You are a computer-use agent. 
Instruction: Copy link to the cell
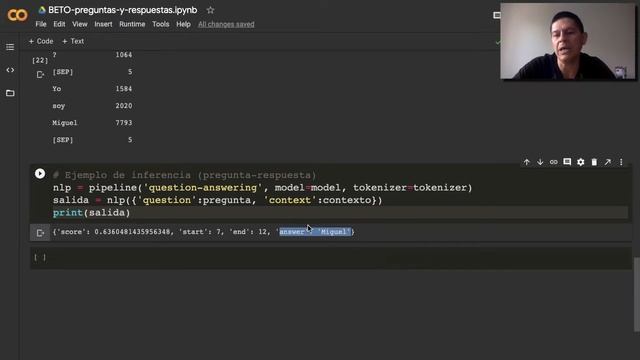[x=553, y=162]
